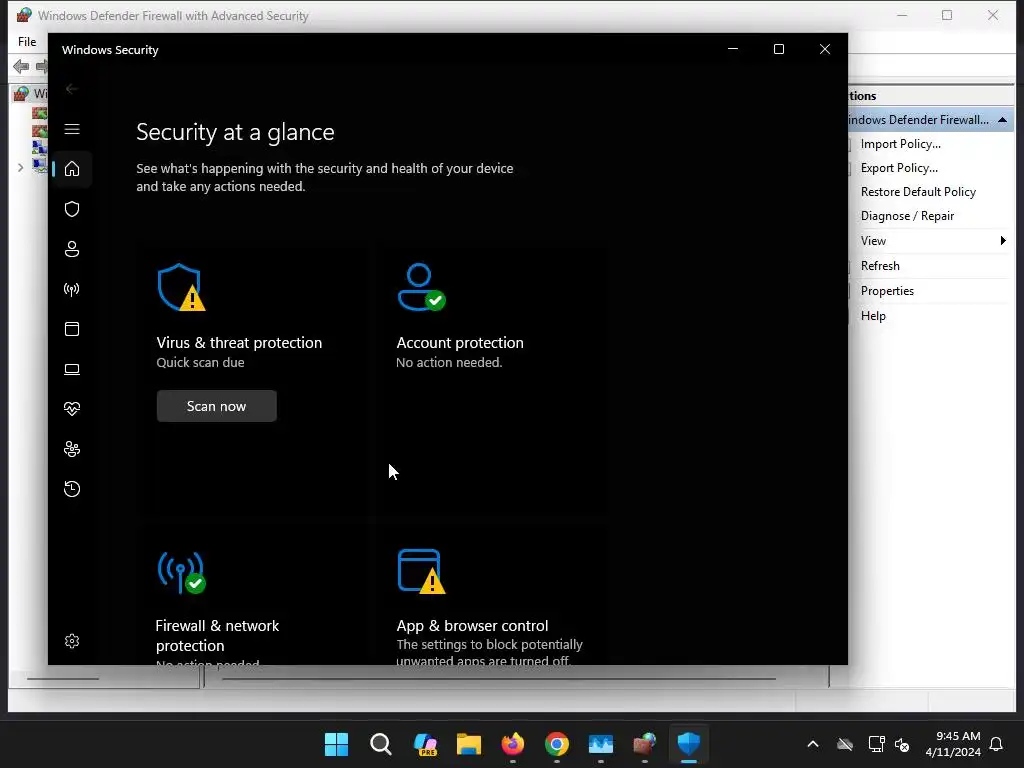Screen dimensions: 1024x768
Task: Click Firewall with Advanced Security taskbar icon
Action: (x=645, y=744)
